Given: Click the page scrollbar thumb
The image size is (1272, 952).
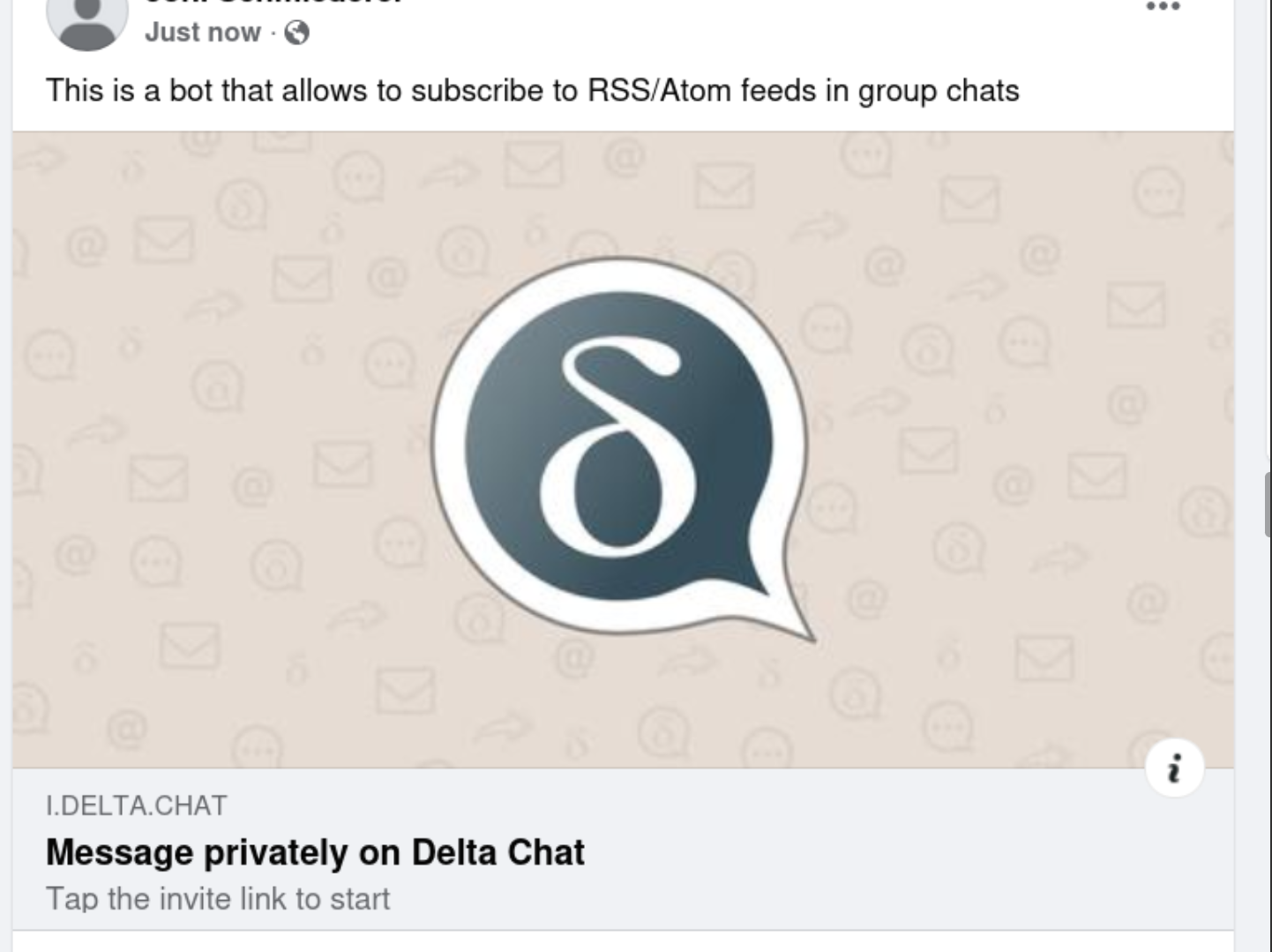Looking at the screenshot, I should pyautogui.click(x=1267, y=504).
